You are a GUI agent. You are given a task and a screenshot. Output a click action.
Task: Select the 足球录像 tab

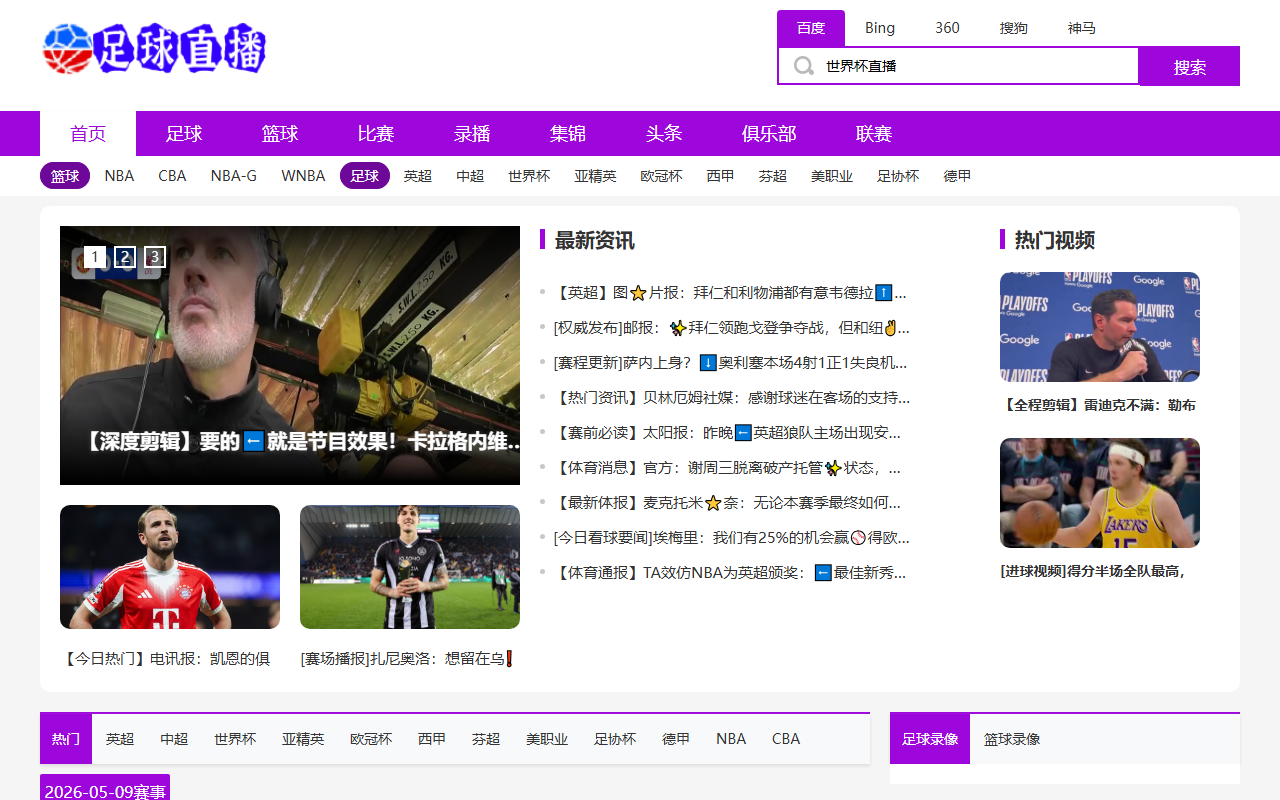click(930, 739)
